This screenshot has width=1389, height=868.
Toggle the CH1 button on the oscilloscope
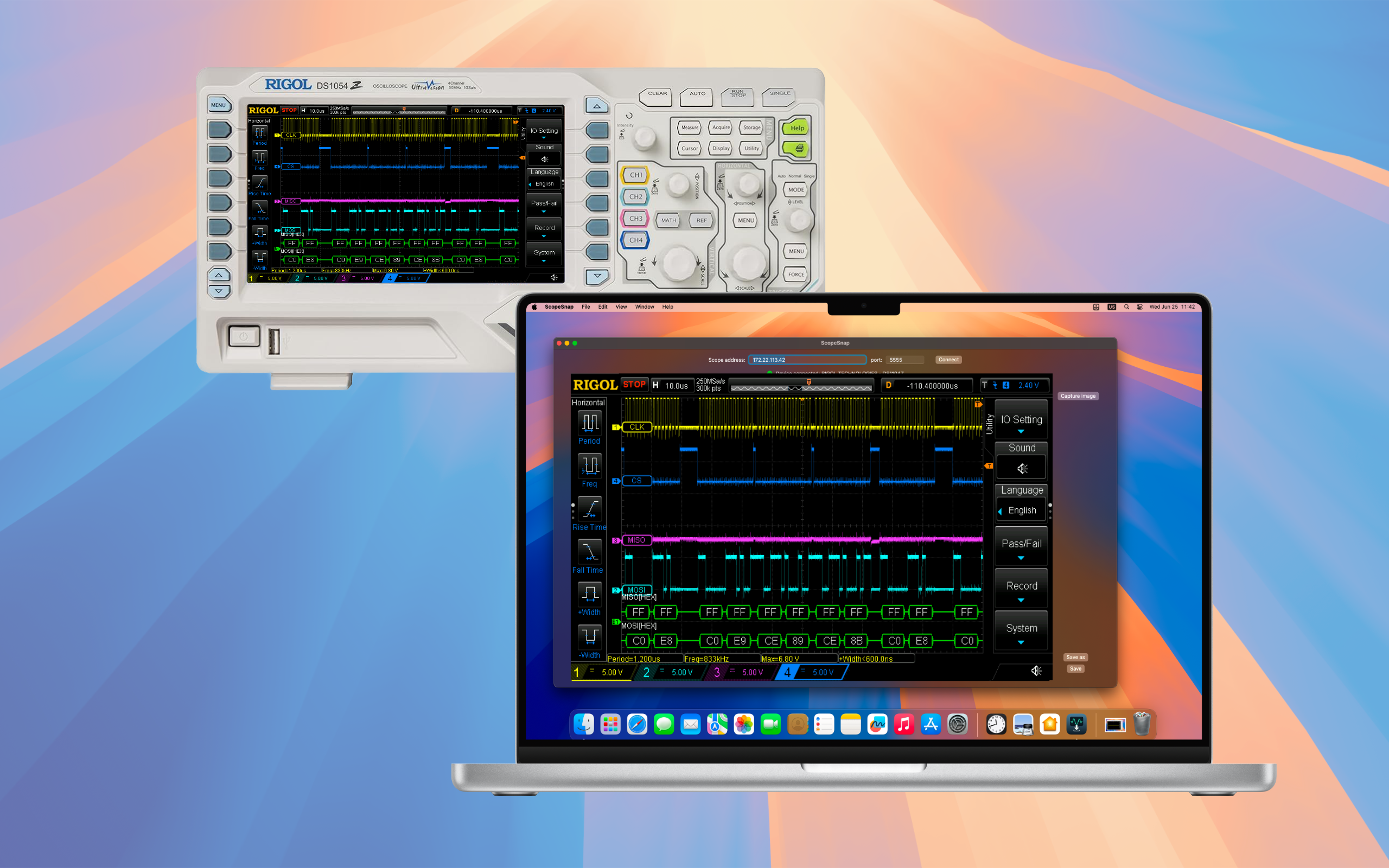click(x=635, y=175)
